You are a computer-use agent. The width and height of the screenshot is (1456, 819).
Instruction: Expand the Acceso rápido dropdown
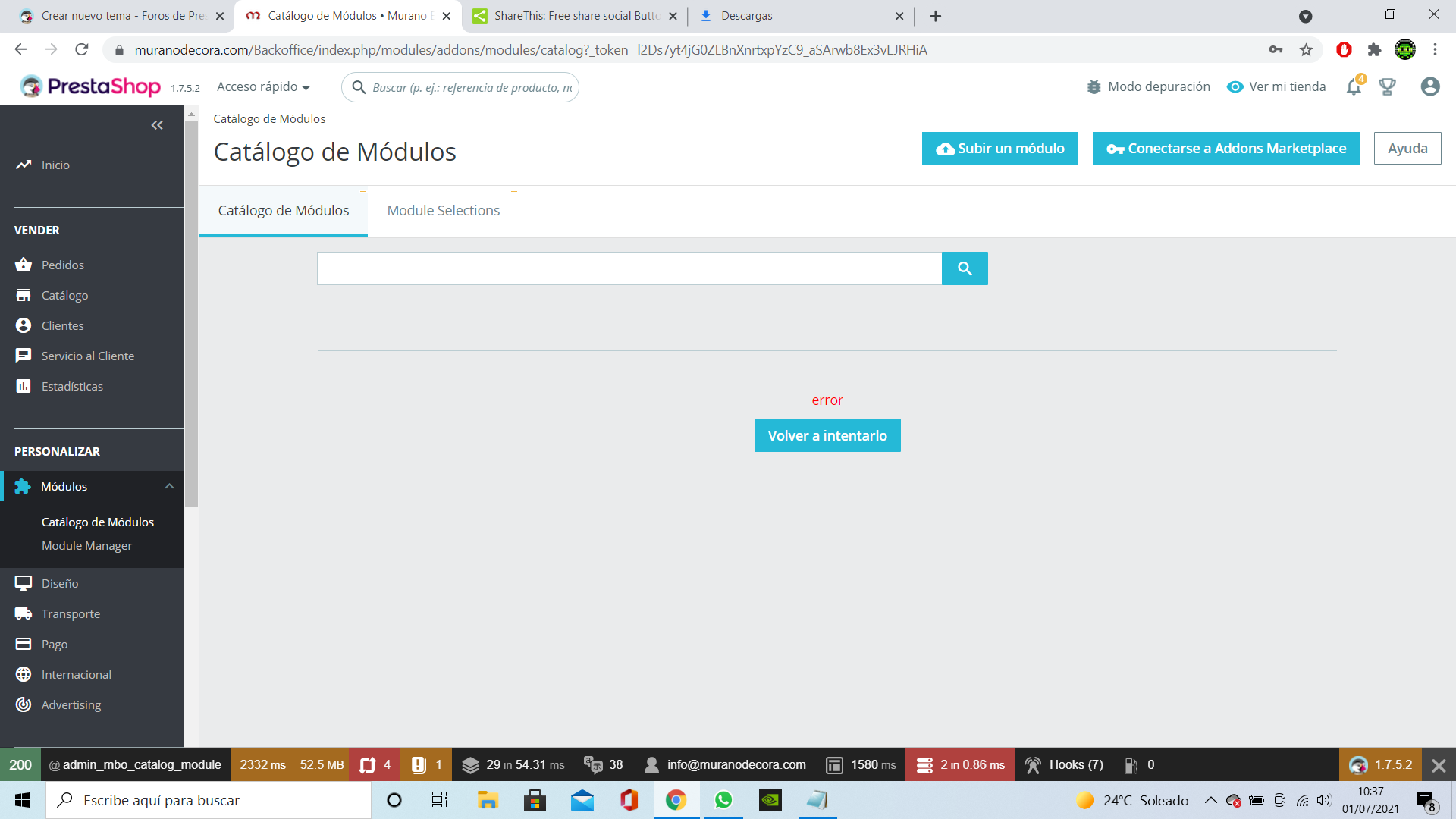pyautogui.click(x=263, y=87)
